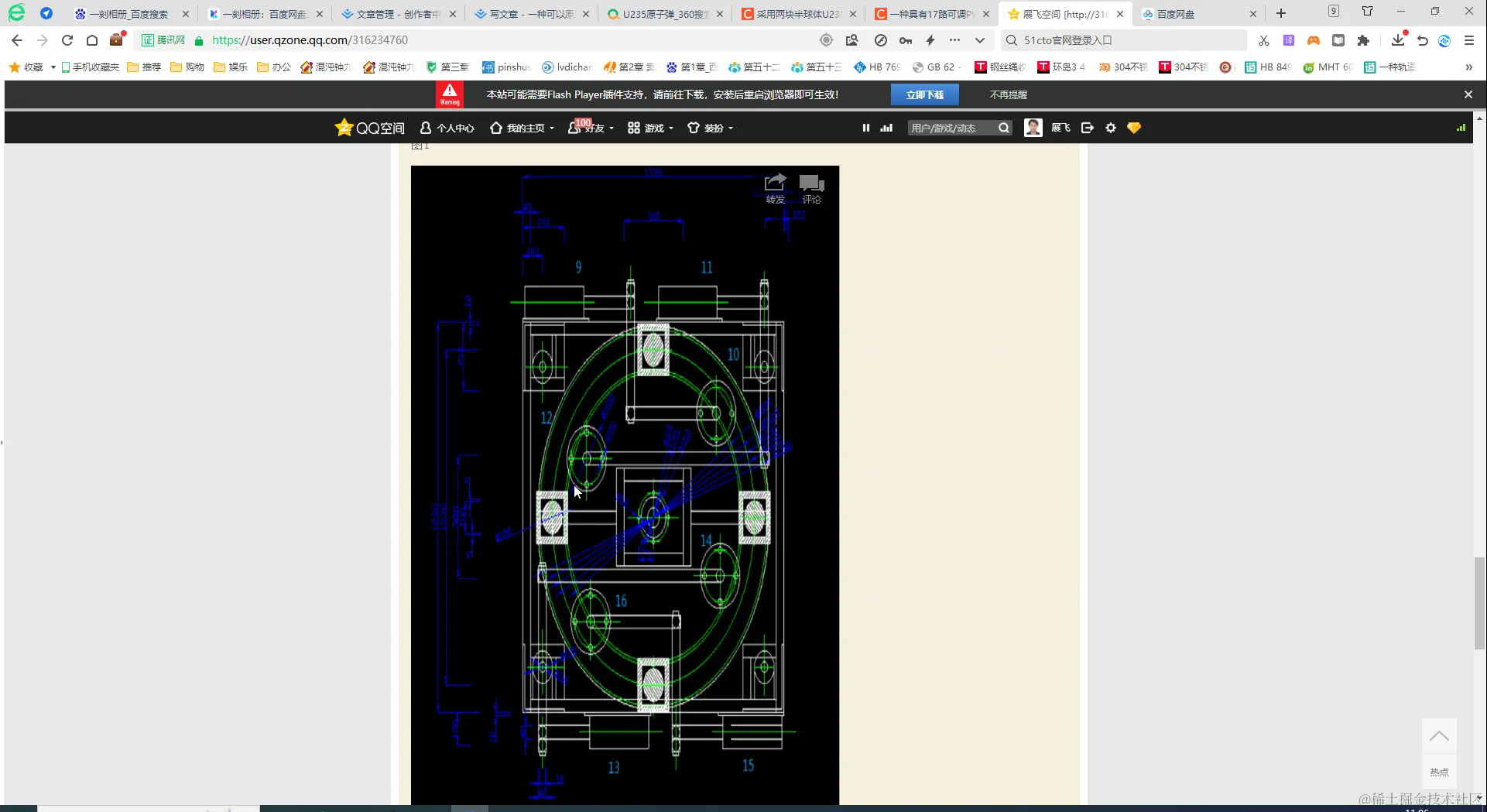Click the scissors screenshot tool icon
The image size is (1487, 812).
pos(1264,40)
